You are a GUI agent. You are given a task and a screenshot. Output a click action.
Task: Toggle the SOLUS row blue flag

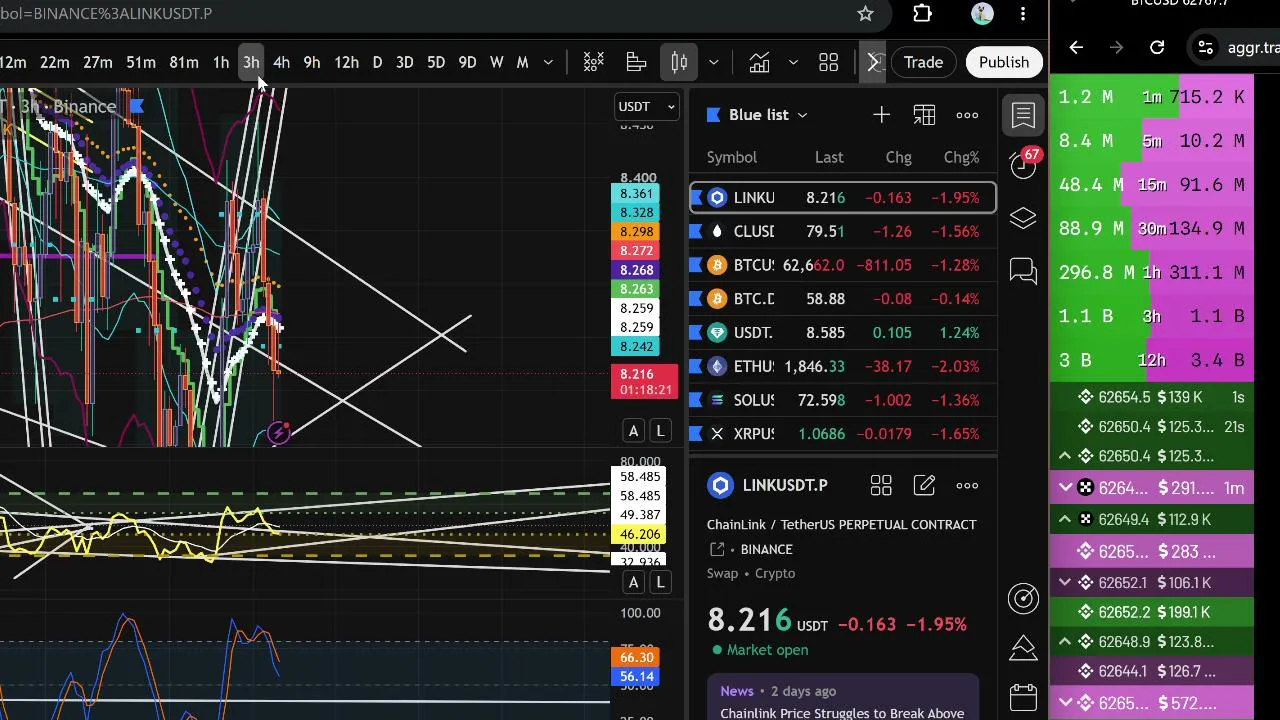(697, 400)
